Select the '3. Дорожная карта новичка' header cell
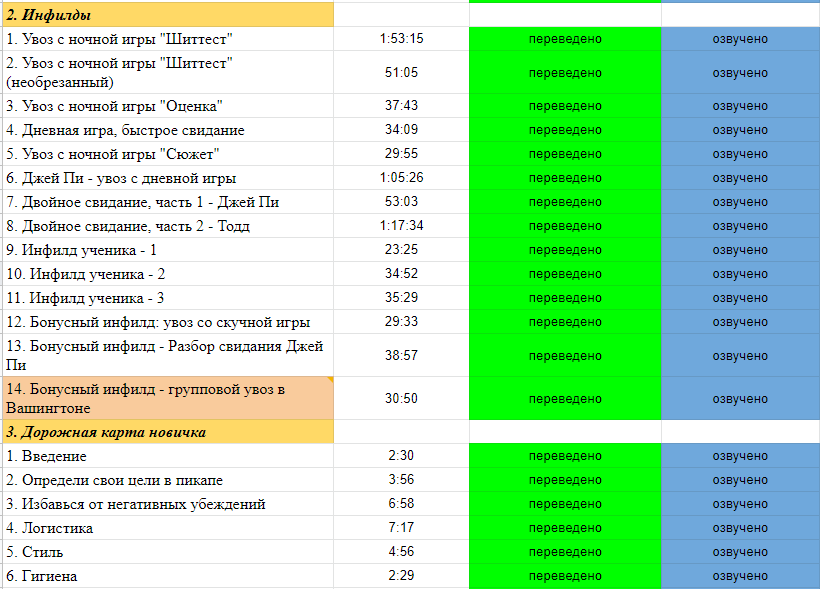This screenshot has width=820, height=589. pos(166,432)
